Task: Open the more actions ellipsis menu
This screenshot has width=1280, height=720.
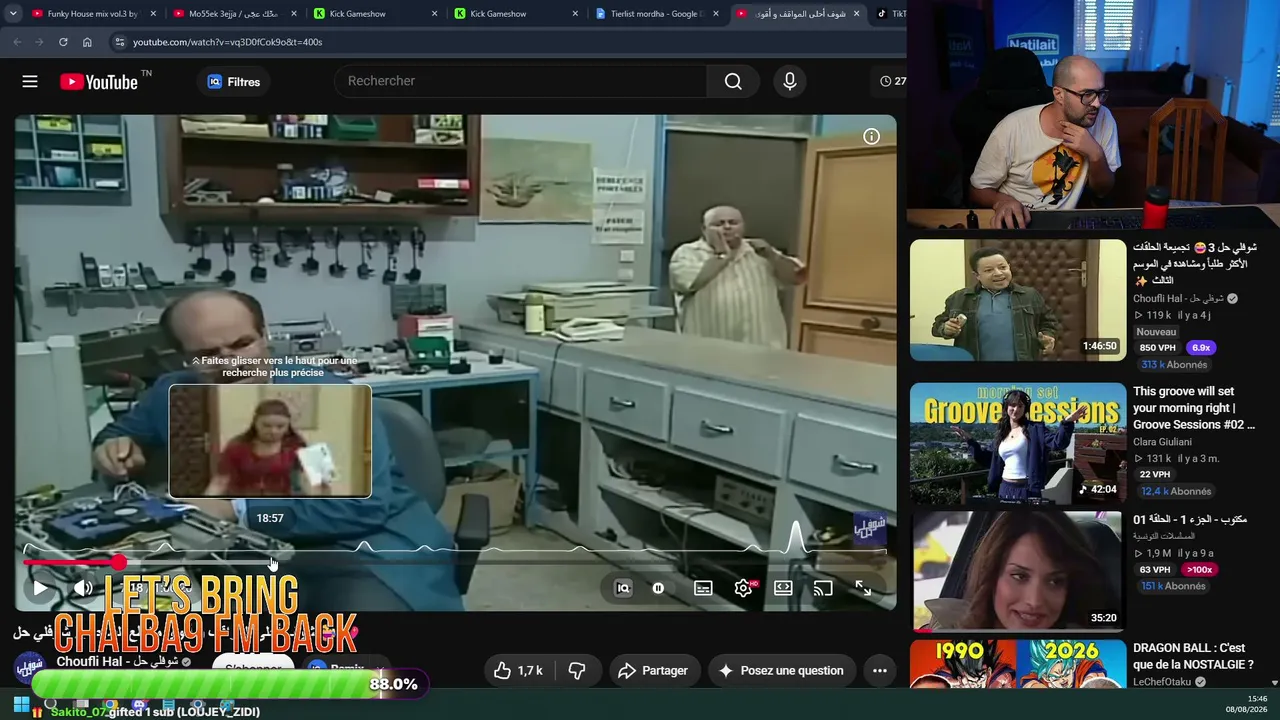Action: 880,670
